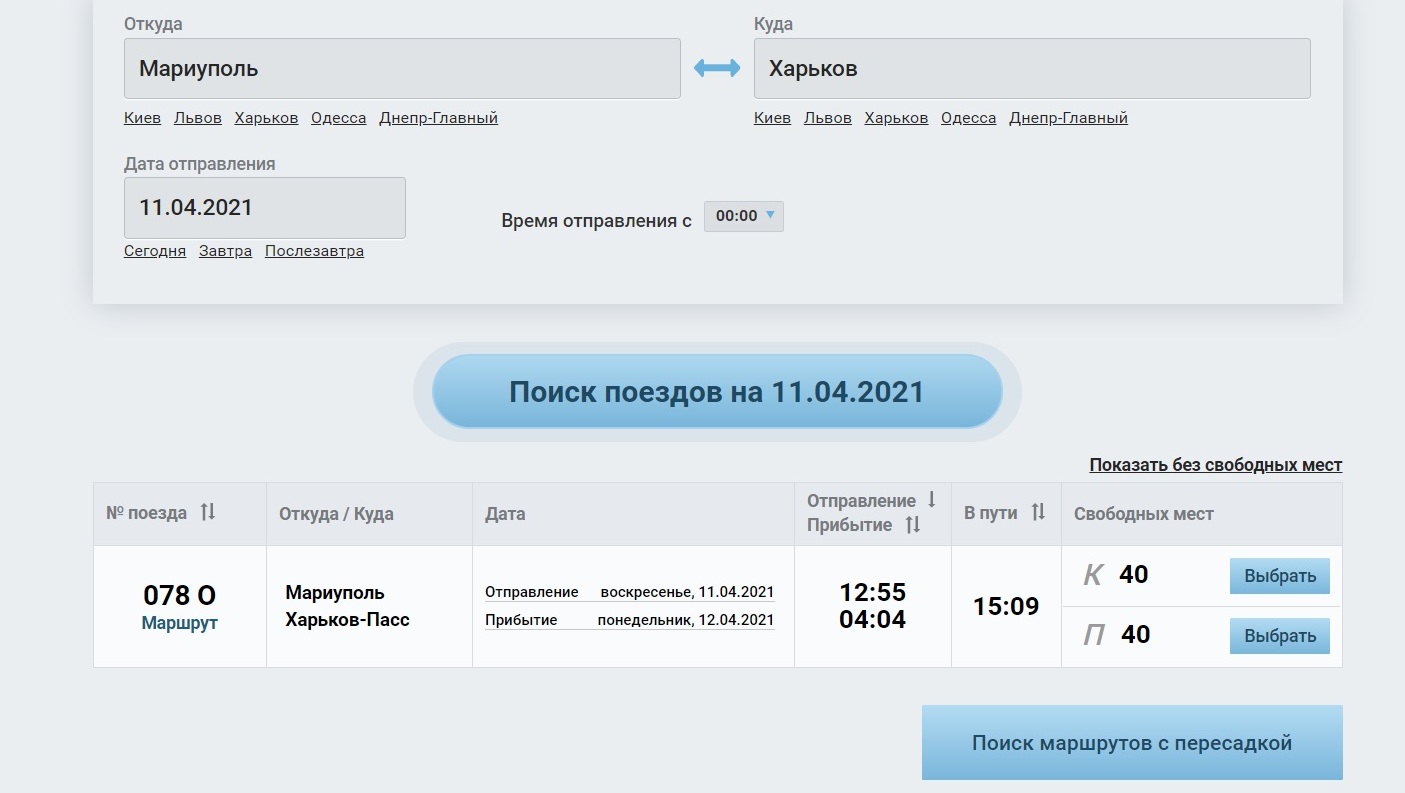The width and height of the screenshot is (1405, 793).
Task: Select Завтра quick date link
Action: [x=225, y=251]
